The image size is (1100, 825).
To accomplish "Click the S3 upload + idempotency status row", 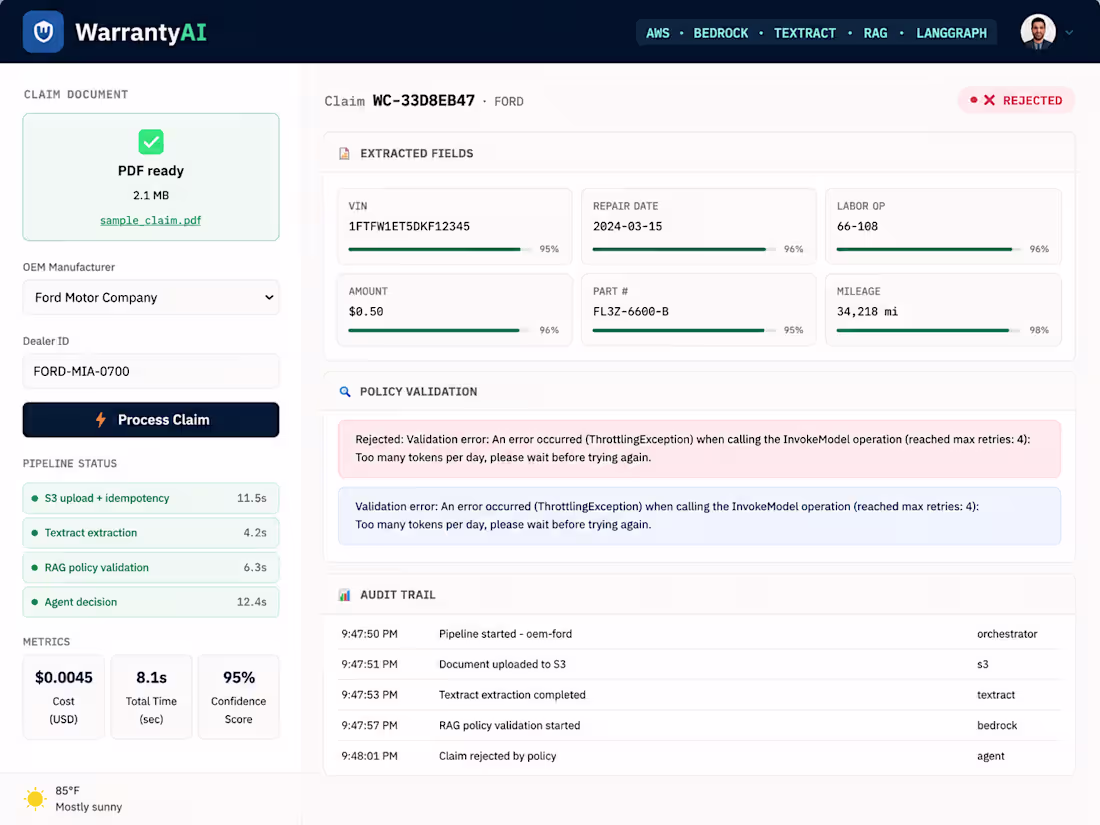I will click(151, 498).
